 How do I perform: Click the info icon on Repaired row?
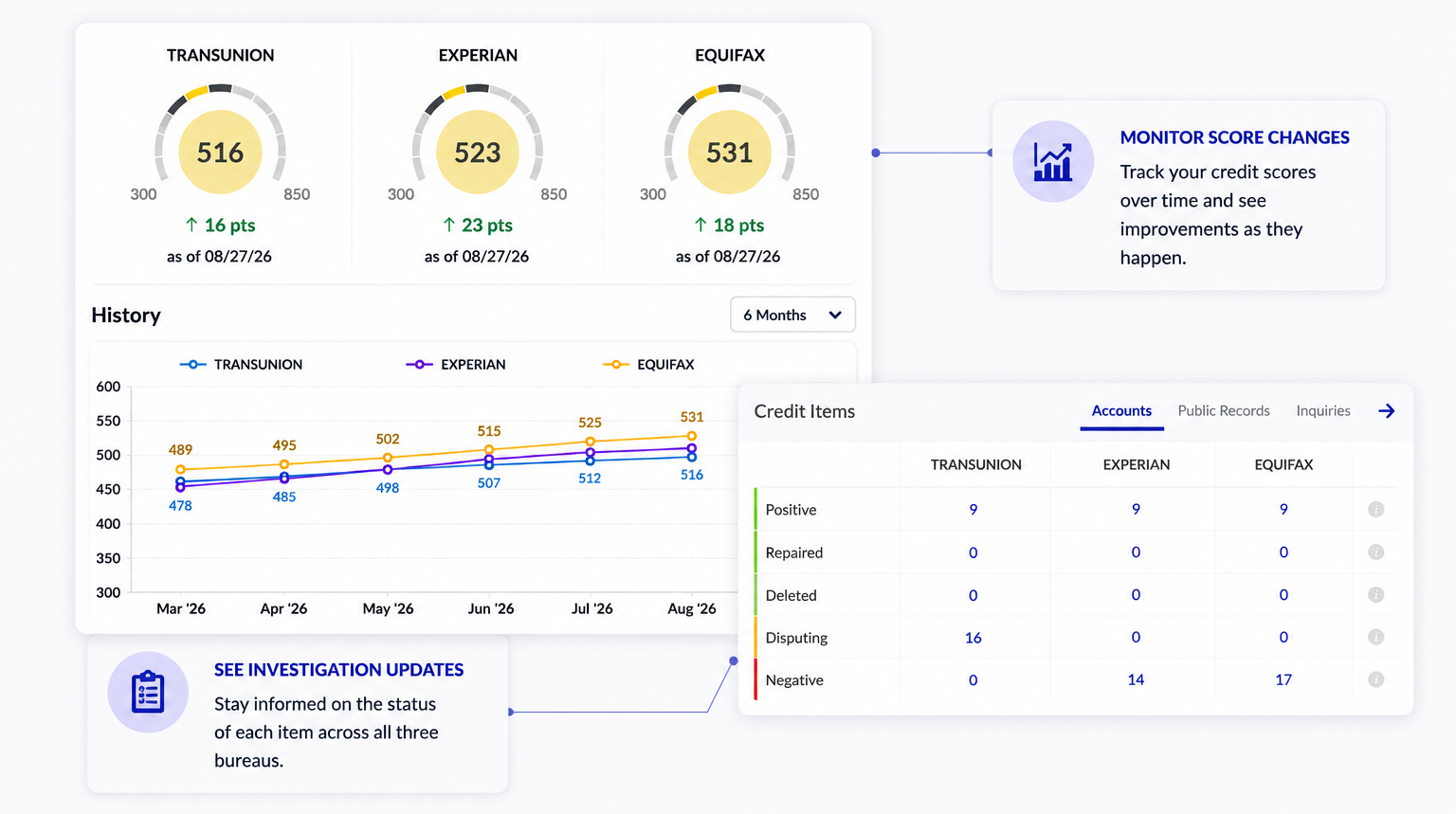point(1376,552)
